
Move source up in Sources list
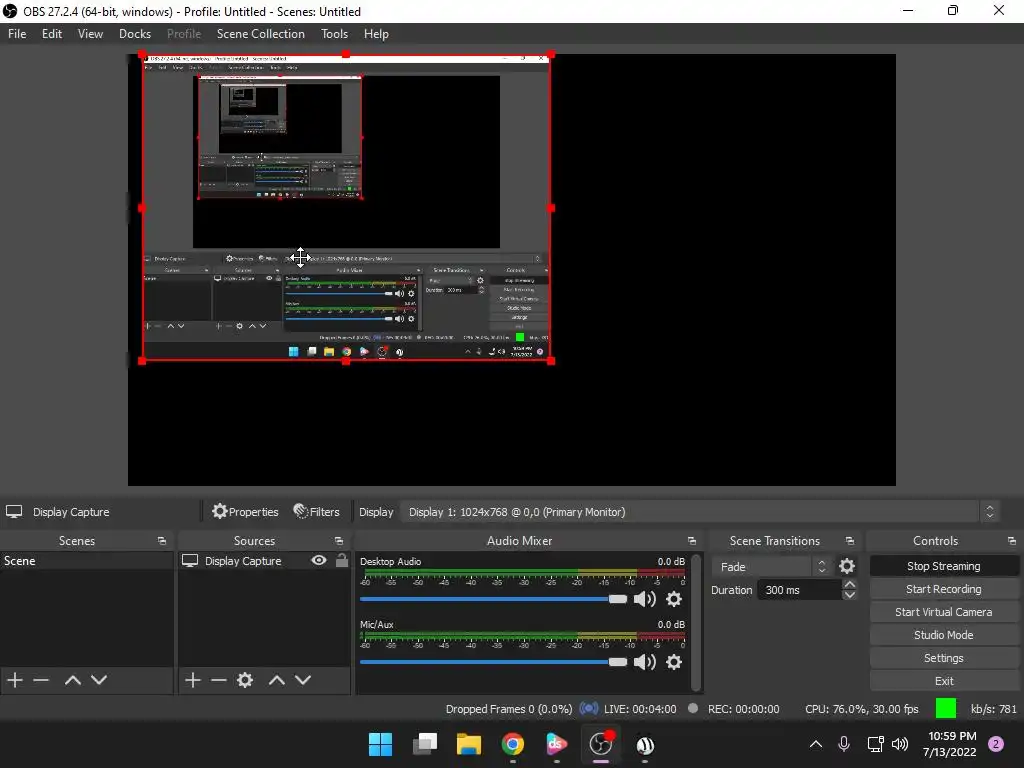click(x=277, y=680)
